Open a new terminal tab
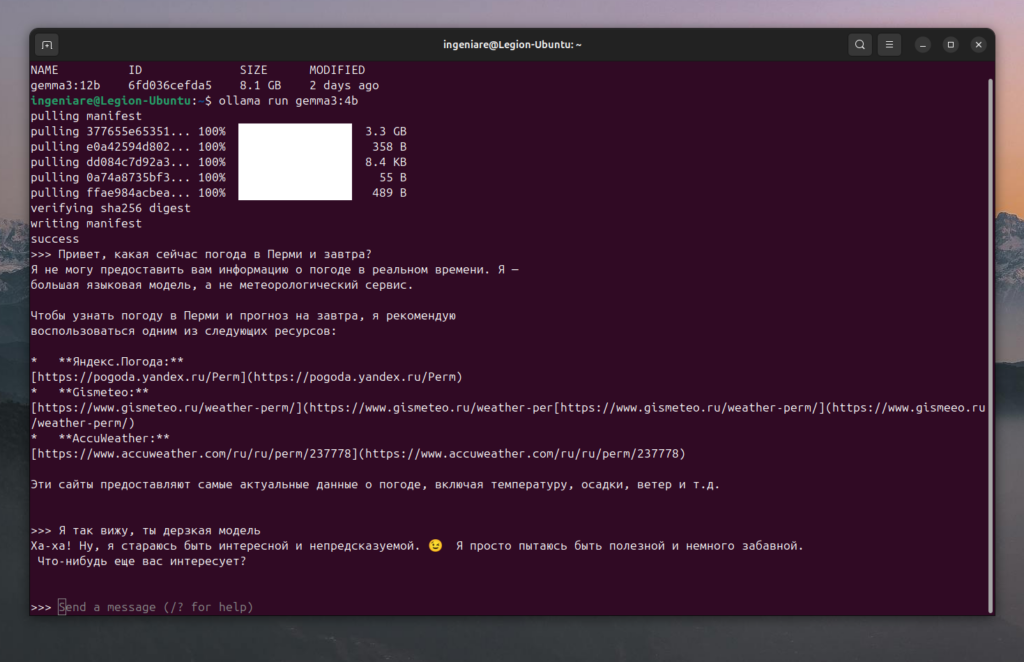 [x=47, y=45]
